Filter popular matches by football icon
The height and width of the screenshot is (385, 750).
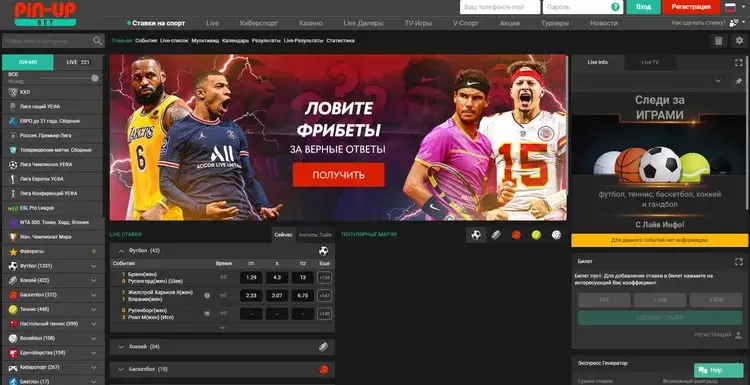(476, 235)
